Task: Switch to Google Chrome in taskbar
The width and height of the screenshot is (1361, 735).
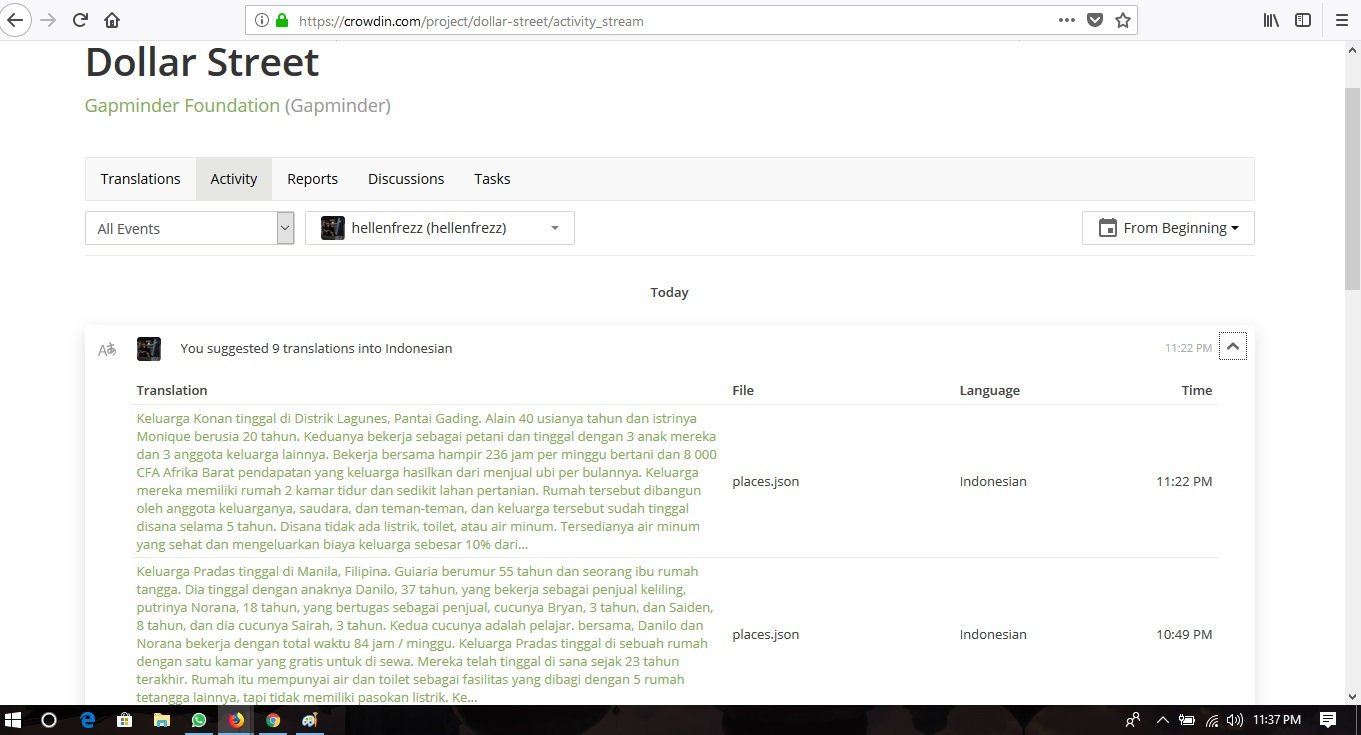Action: pos(273,719)
